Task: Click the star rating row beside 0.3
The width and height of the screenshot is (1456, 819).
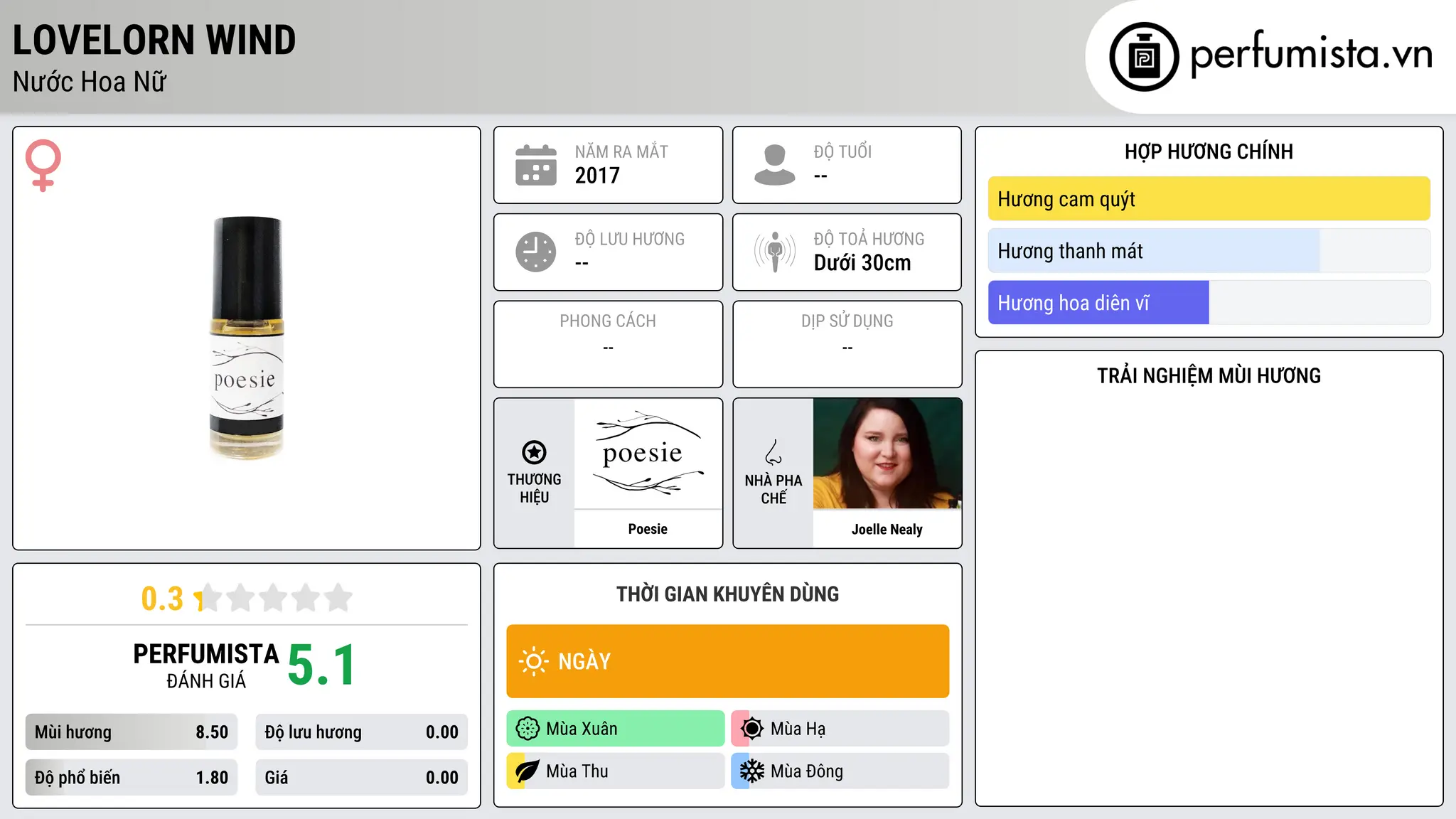Action: coord(274,598)
